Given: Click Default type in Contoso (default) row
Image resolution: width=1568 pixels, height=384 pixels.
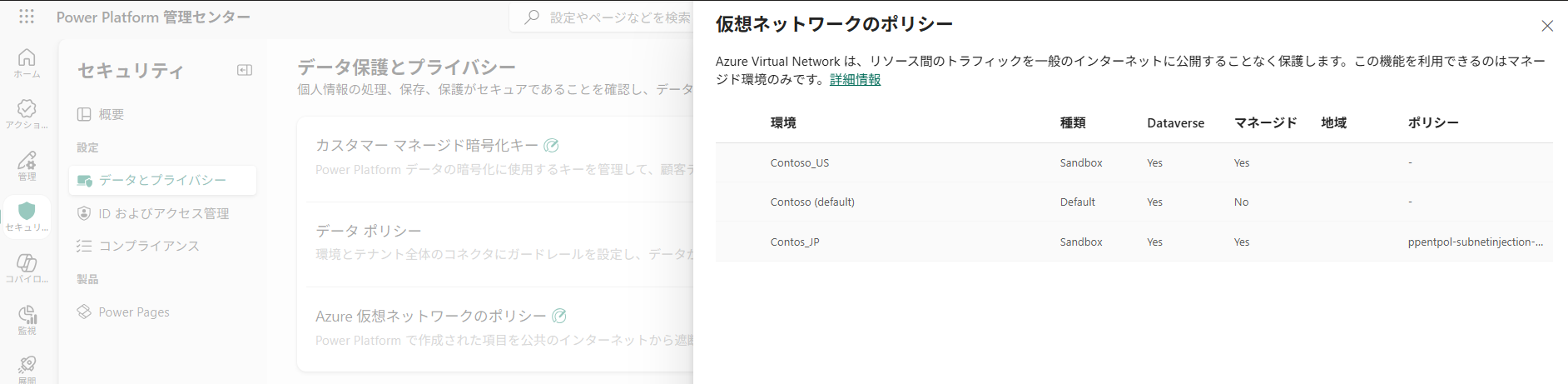Looking at the screenshot, I should [1077, 202].
